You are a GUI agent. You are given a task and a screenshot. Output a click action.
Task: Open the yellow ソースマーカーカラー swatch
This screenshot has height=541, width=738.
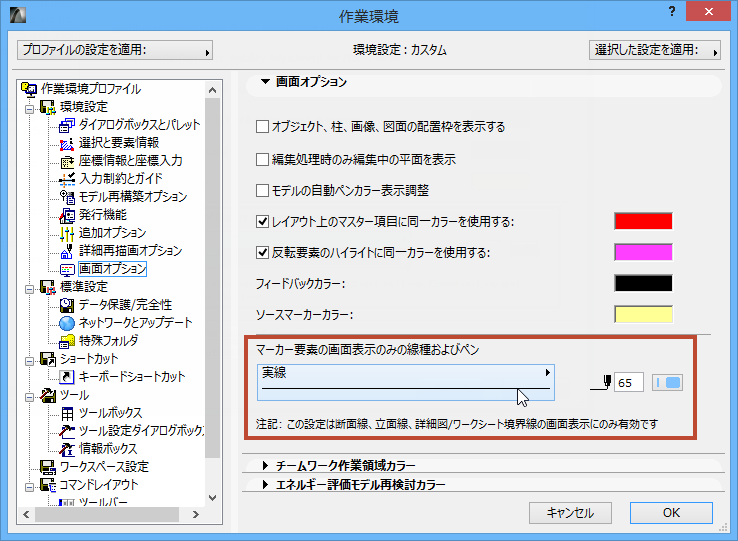(643, 315)
